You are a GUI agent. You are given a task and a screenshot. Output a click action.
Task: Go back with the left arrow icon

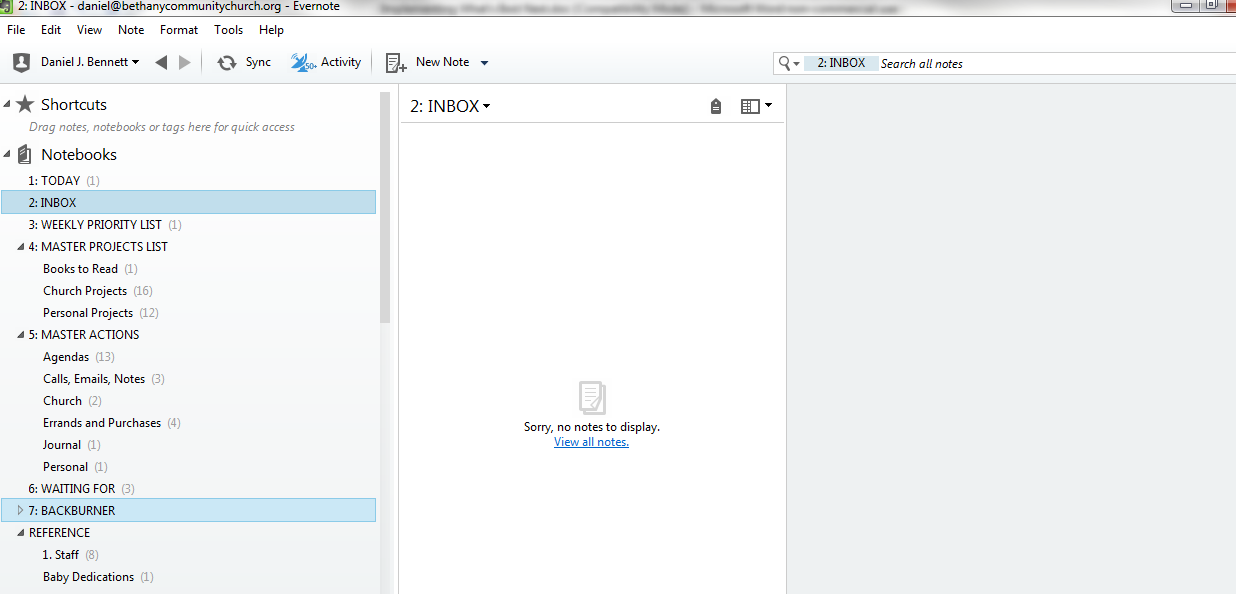point(161,62)
